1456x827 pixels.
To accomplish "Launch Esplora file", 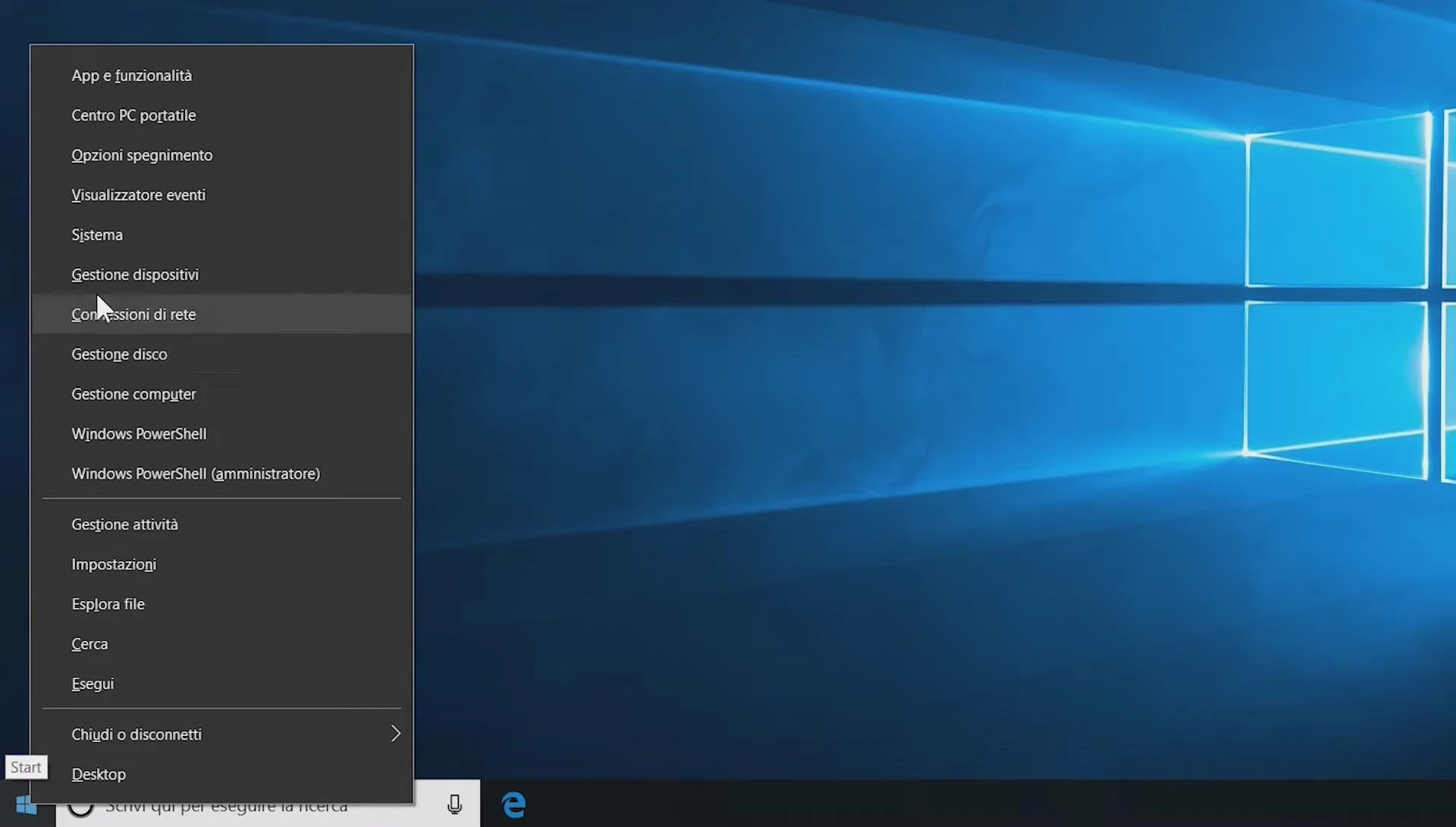I will (x=108, y=605).
